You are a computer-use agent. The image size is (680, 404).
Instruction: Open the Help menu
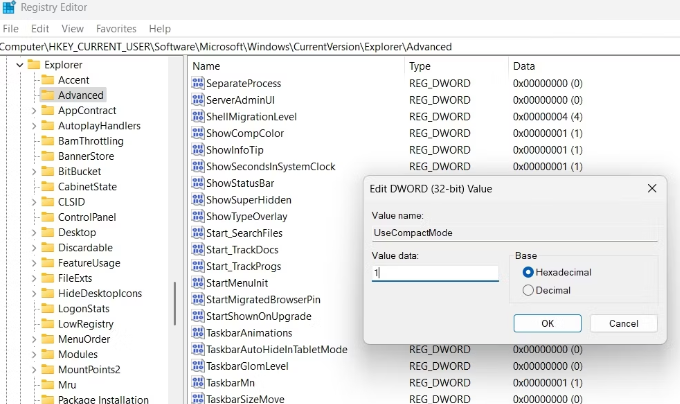click(x=160, y=29)
